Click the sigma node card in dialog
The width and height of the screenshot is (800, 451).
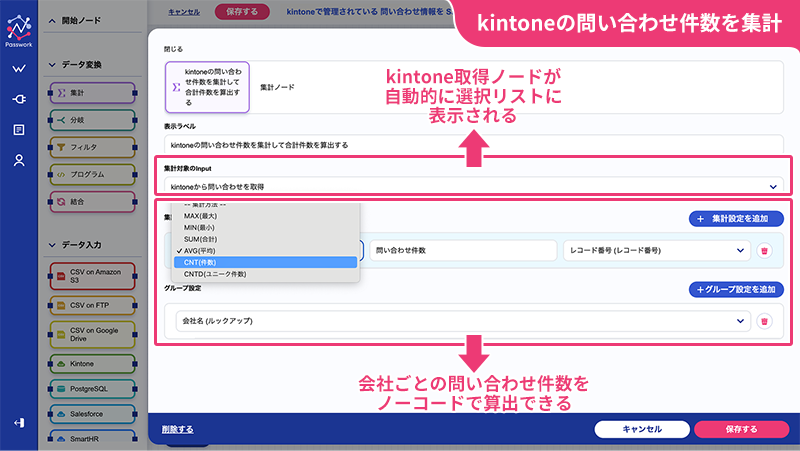pyautogui.click(x=207, y=87)
